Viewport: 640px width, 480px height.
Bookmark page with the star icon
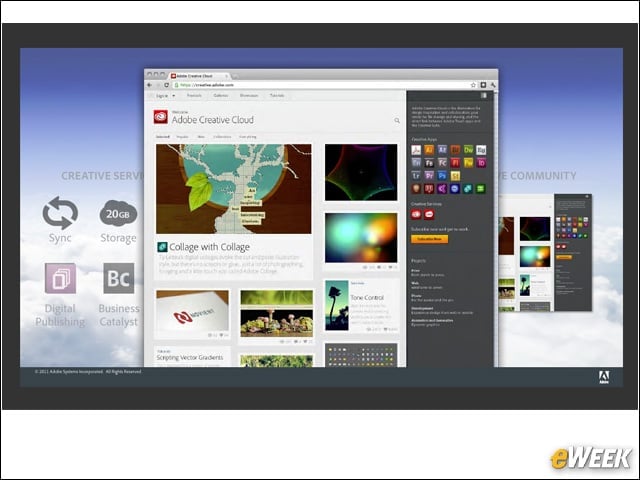click(x=473, y=85)
